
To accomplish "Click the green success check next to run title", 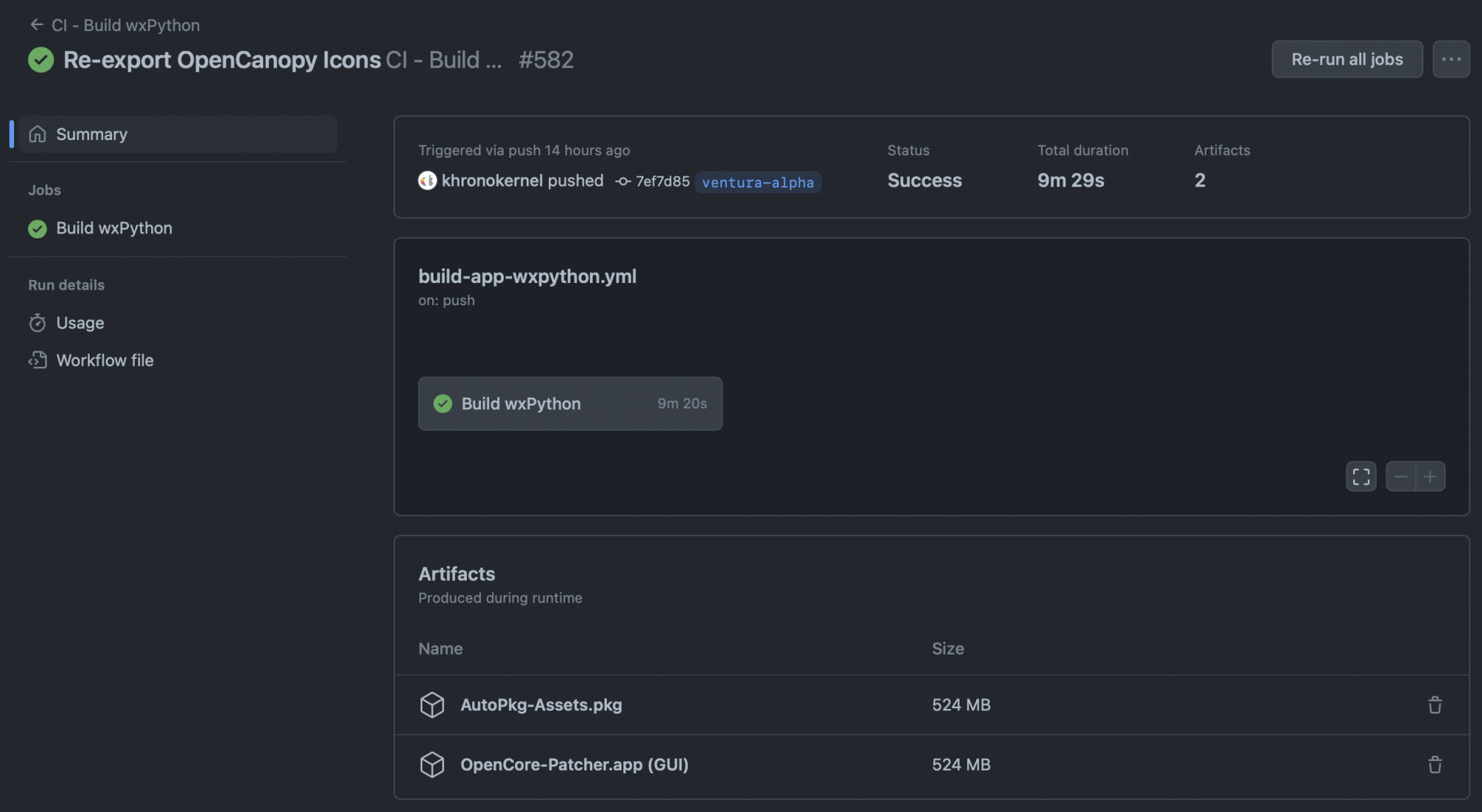I will 41,60.
